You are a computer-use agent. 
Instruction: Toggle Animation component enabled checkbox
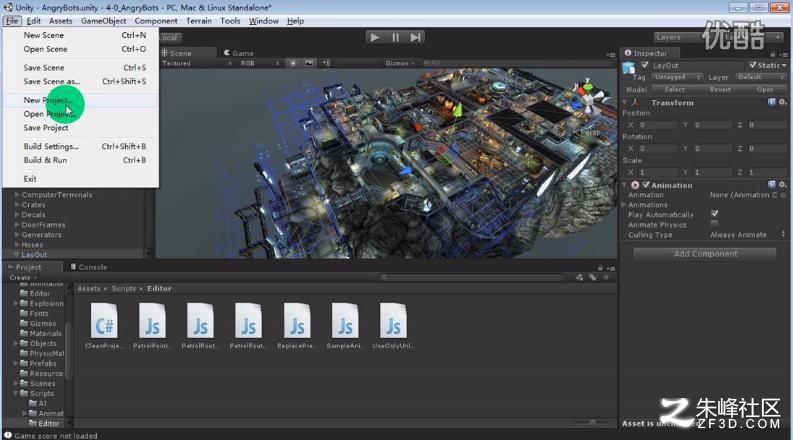coord(646,185)
